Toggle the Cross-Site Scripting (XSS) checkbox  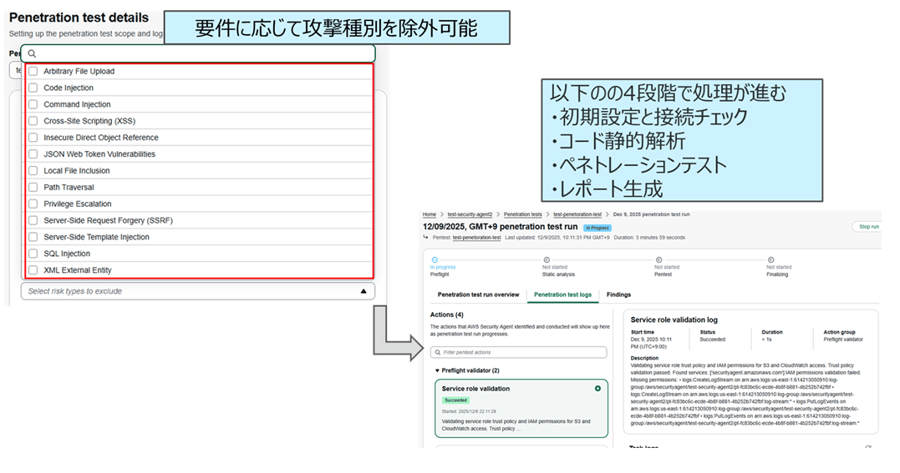coord(34,121)
